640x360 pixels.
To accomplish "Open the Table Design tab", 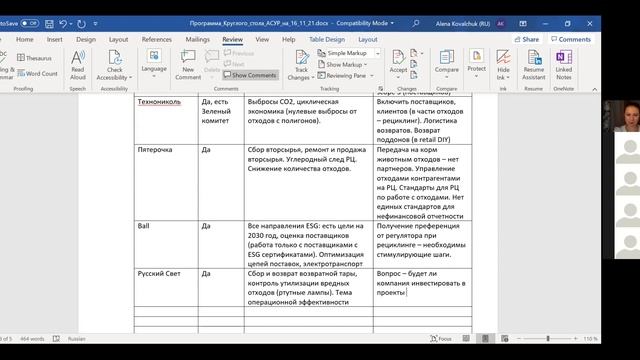I will point(327,40).
